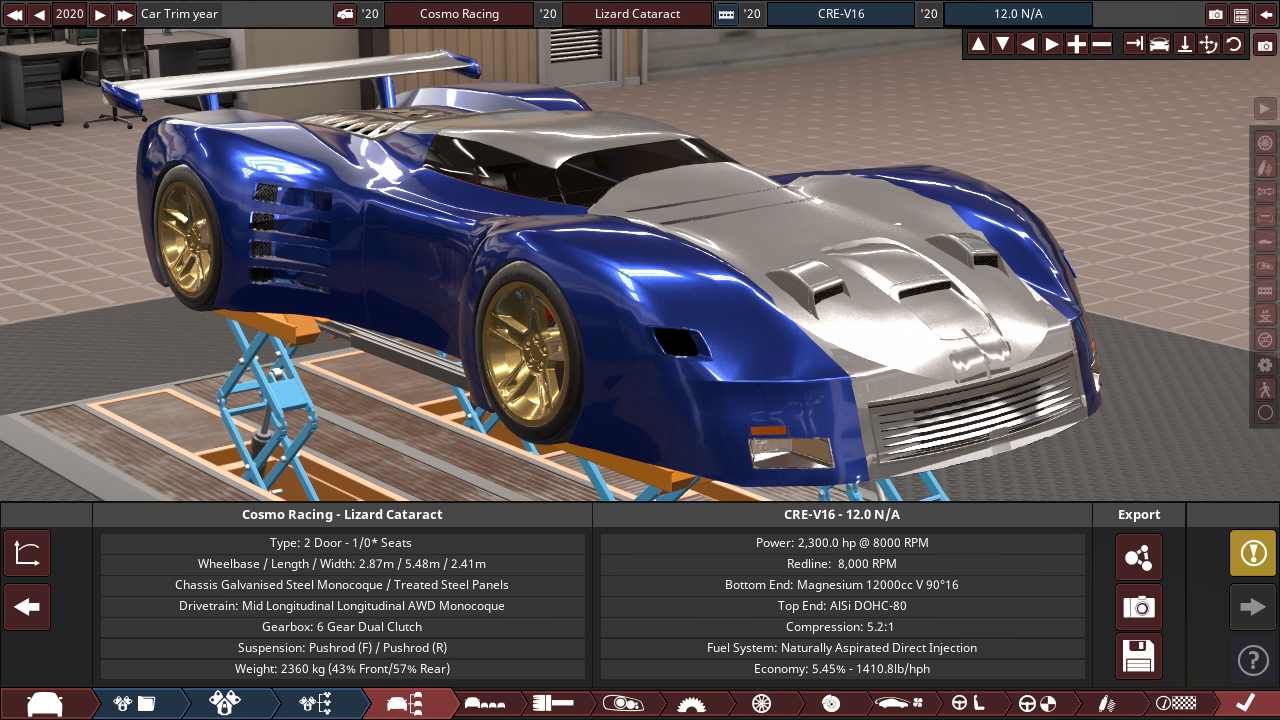Click the empty circle icon in side strip
1280x720 pixels.
pos(1265,412)
